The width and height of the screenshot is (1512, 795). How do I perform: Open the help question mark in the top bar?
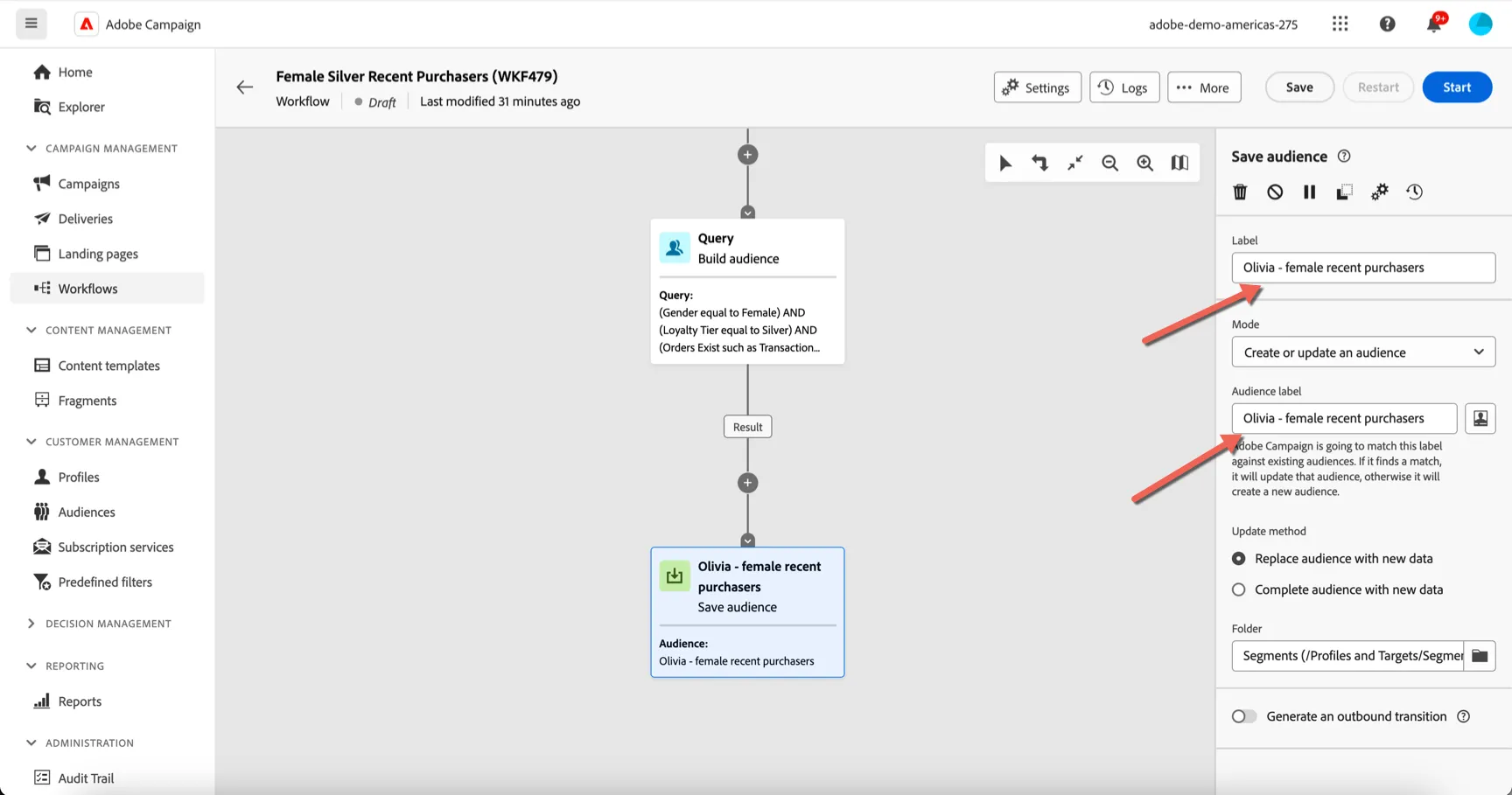tap(1387, 24)
